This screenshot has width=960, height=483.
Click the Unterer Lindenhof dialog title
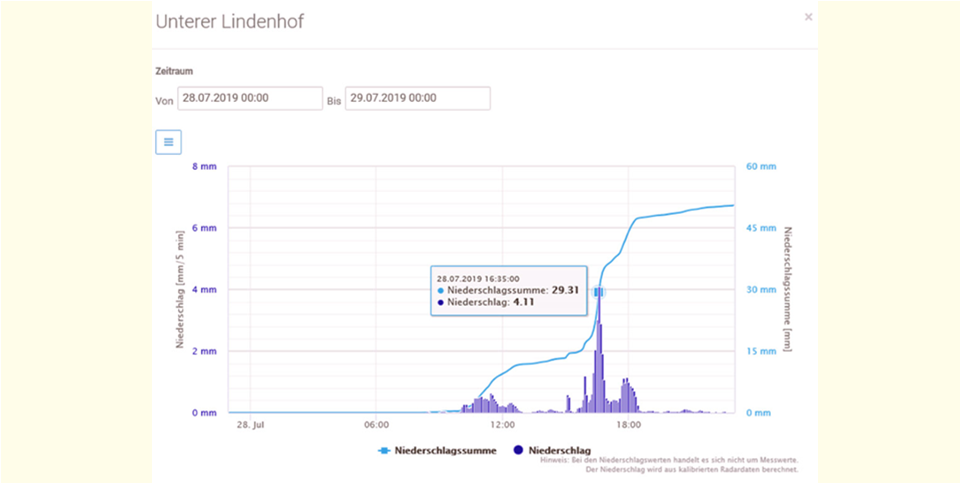(230, 21)
